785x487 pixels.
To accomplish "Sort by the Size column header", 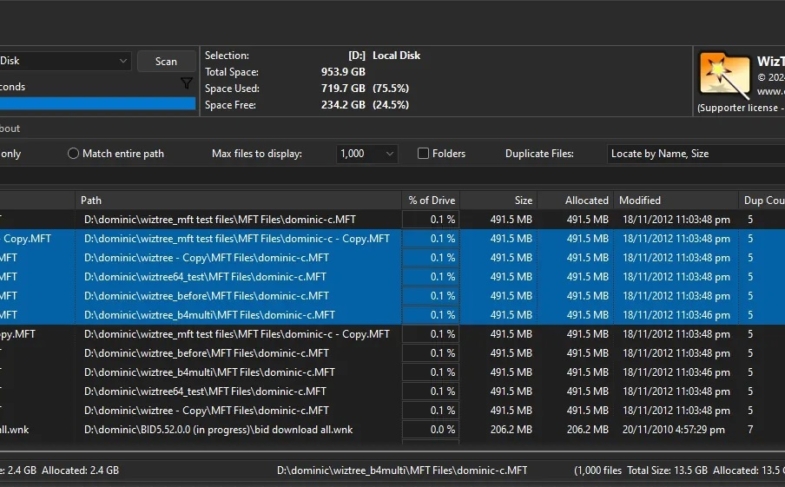I will tap(499, 200).
